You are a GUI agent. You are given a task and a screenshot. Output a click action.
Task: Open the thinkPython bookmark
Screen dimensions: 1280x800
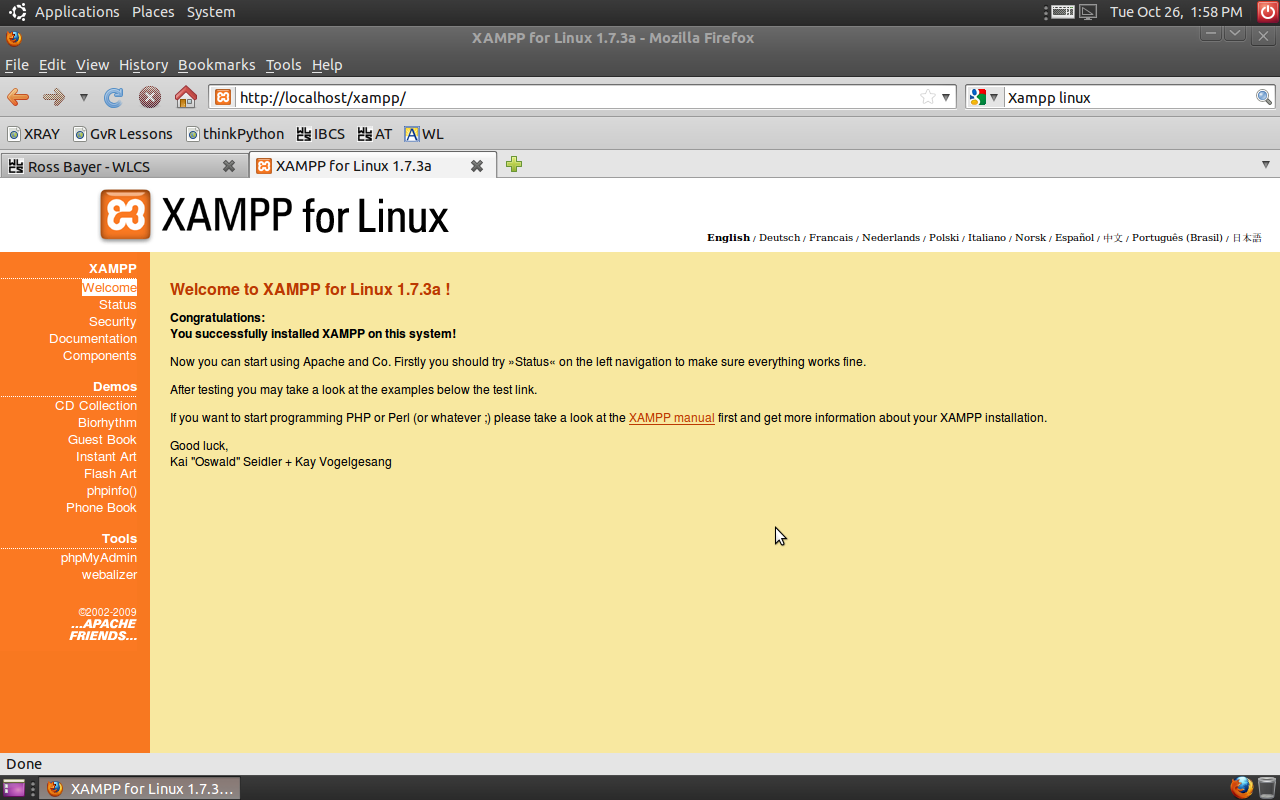point(235,134)
